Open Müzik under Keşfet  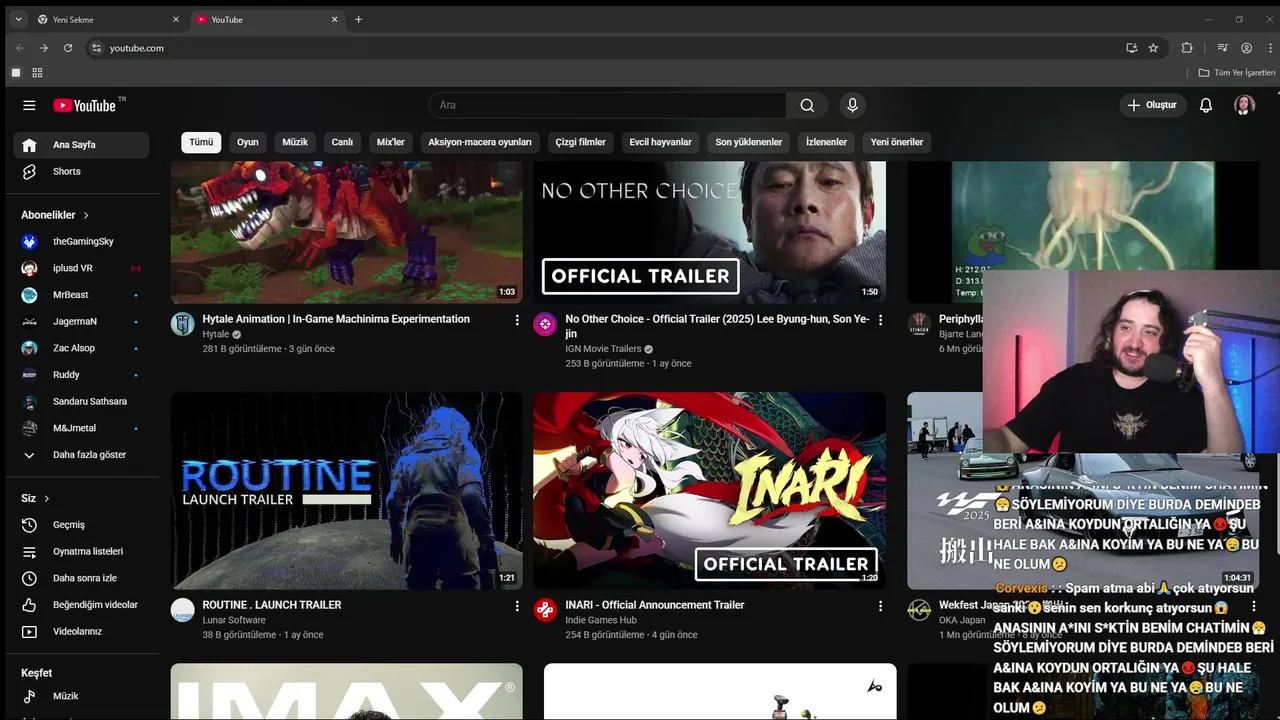point(81,696)
